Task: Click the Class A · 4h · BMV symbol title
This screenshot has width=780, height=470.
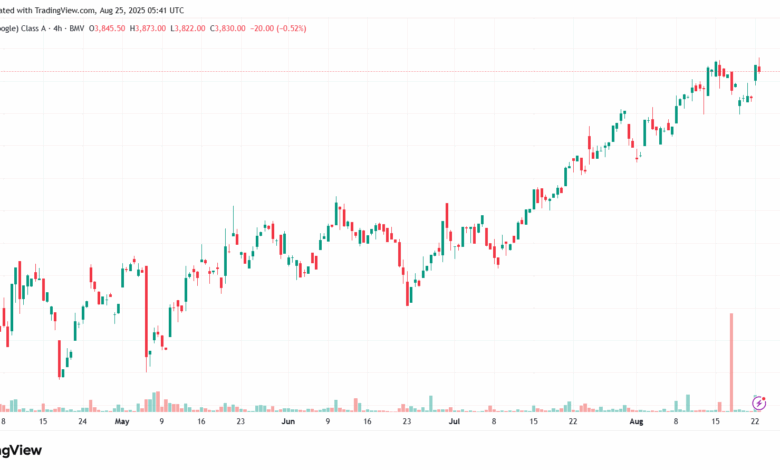Action: click(x=42, y=28)
